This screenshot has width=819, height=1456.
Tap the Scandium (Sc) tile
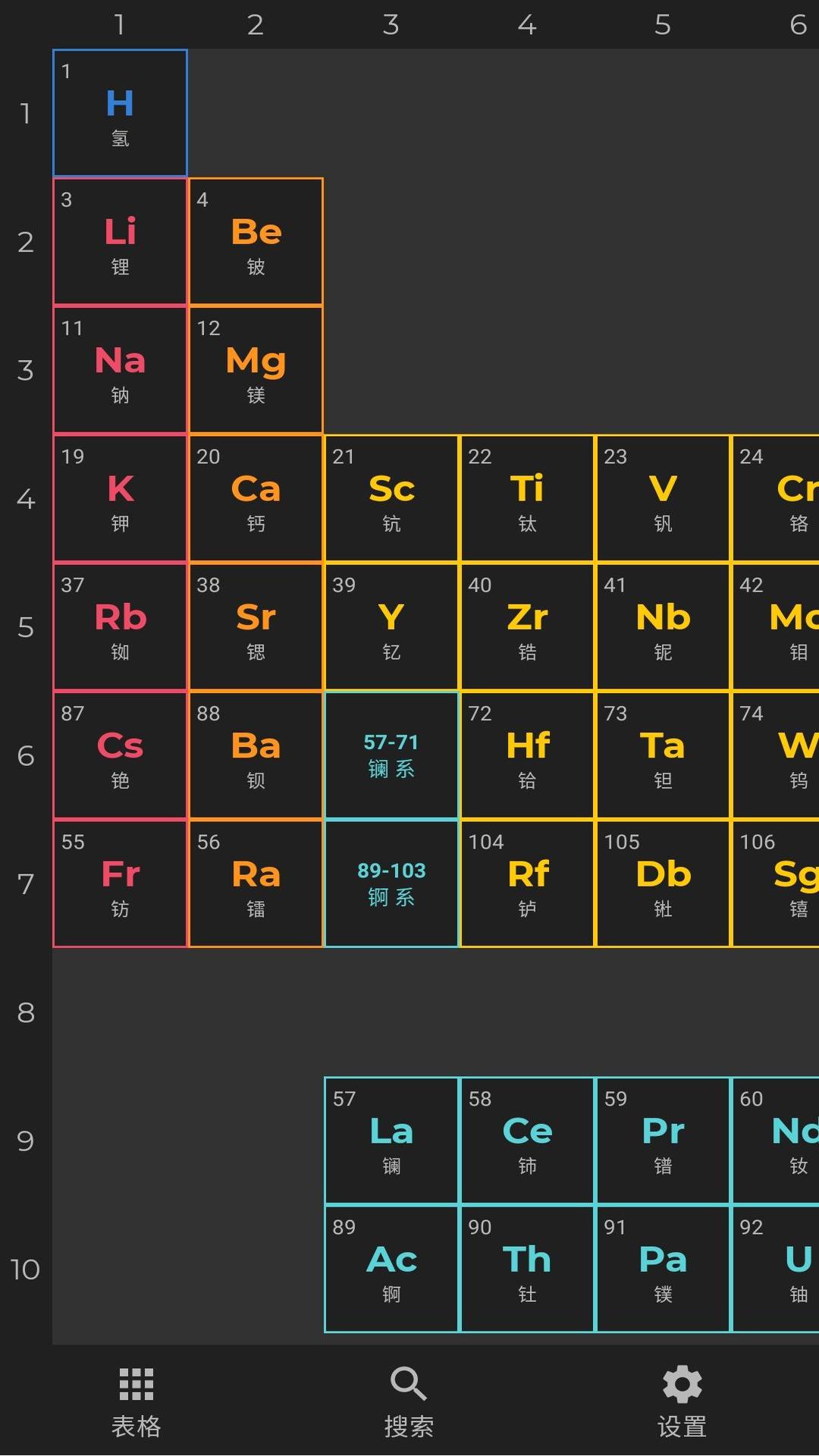(391, 498)
